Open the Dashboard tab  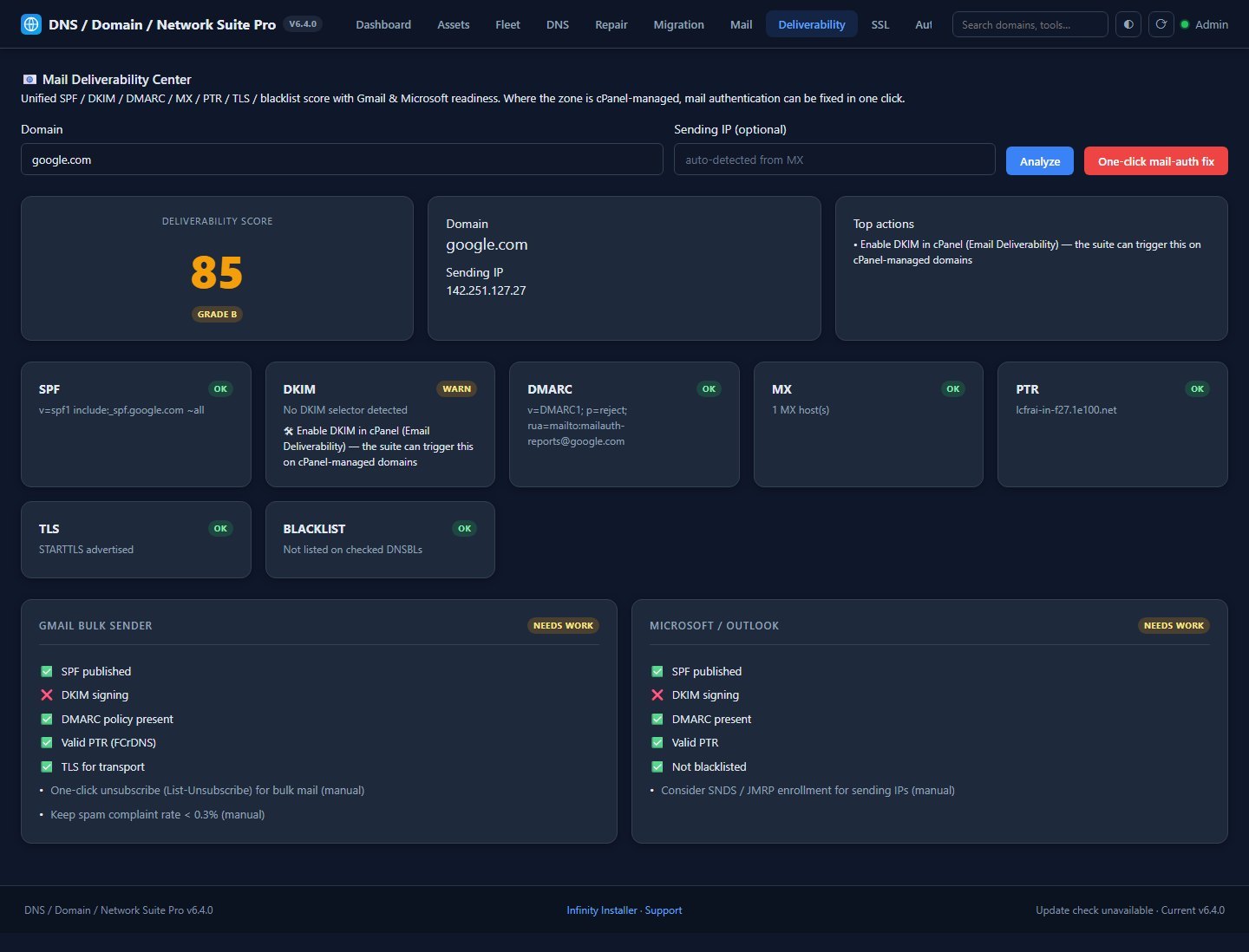(x=383, y=24)
